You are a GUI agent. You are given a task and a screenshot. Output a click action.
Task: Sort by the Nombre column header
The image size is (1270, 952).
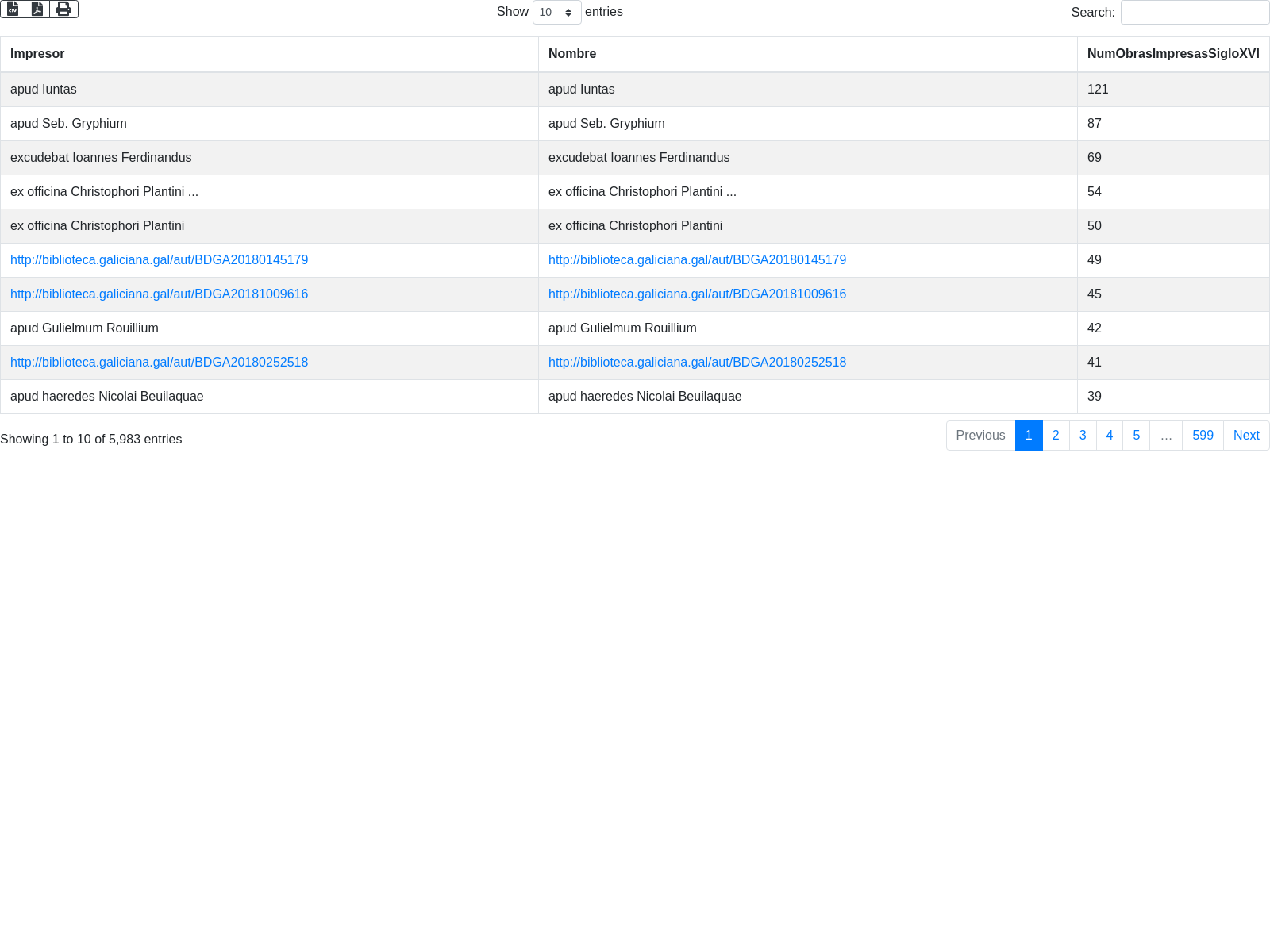pos(571,54)
